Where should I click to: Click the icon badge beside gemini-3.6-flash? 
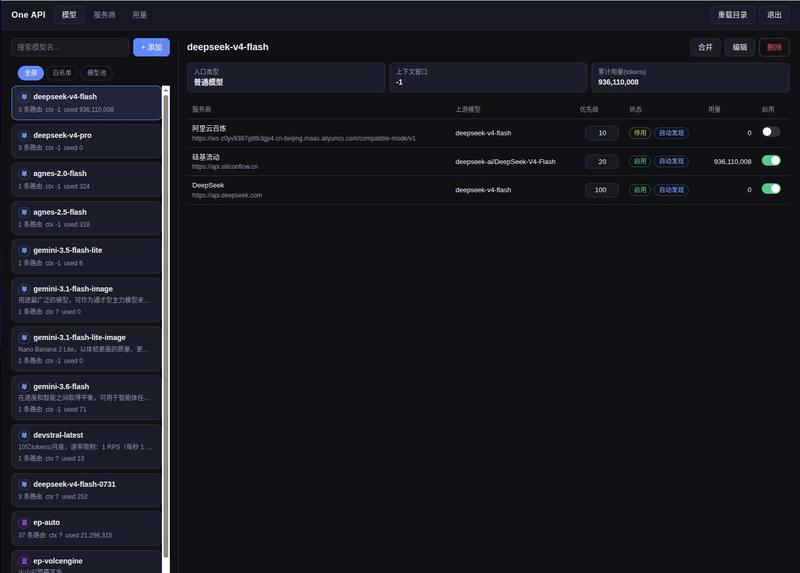24,387
